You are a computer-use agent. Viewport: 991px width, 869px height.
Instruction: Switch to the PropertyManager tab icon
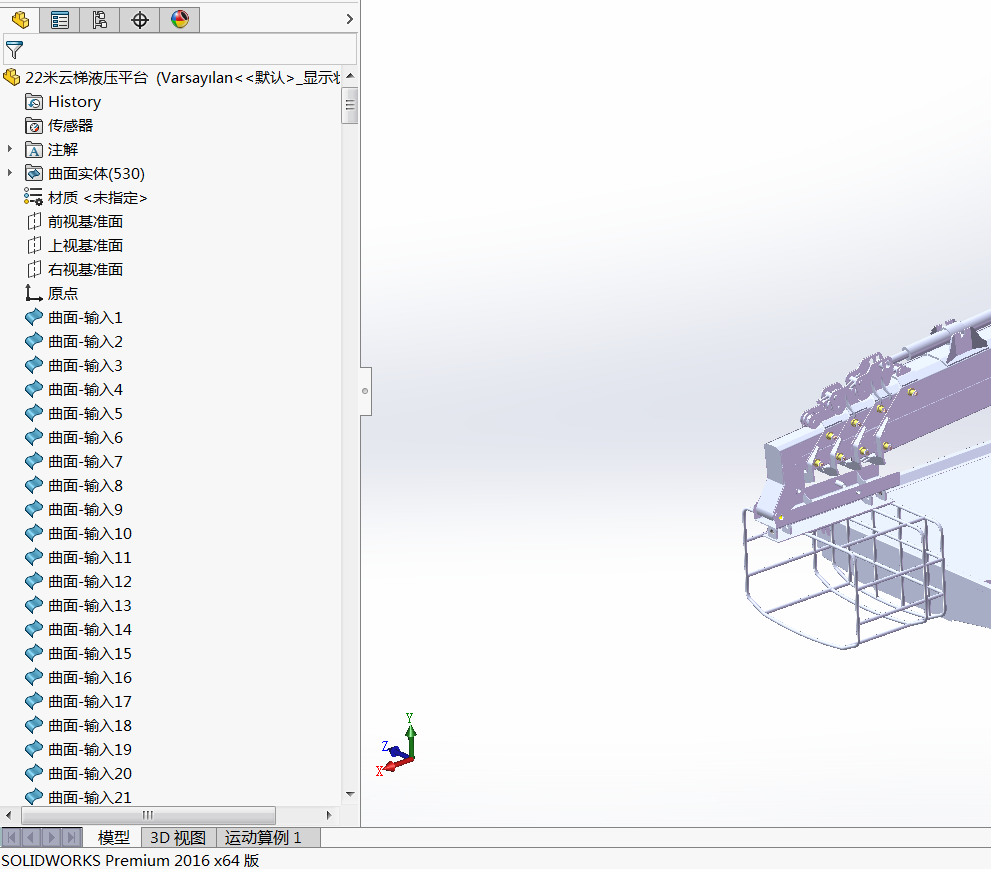[x=60, y=19]
